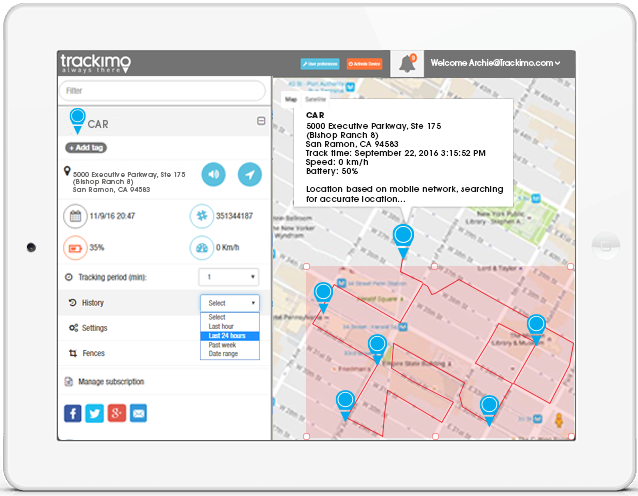638x496 pixels.
Task: Share via the Facebook icon
Action: [72, 413]
